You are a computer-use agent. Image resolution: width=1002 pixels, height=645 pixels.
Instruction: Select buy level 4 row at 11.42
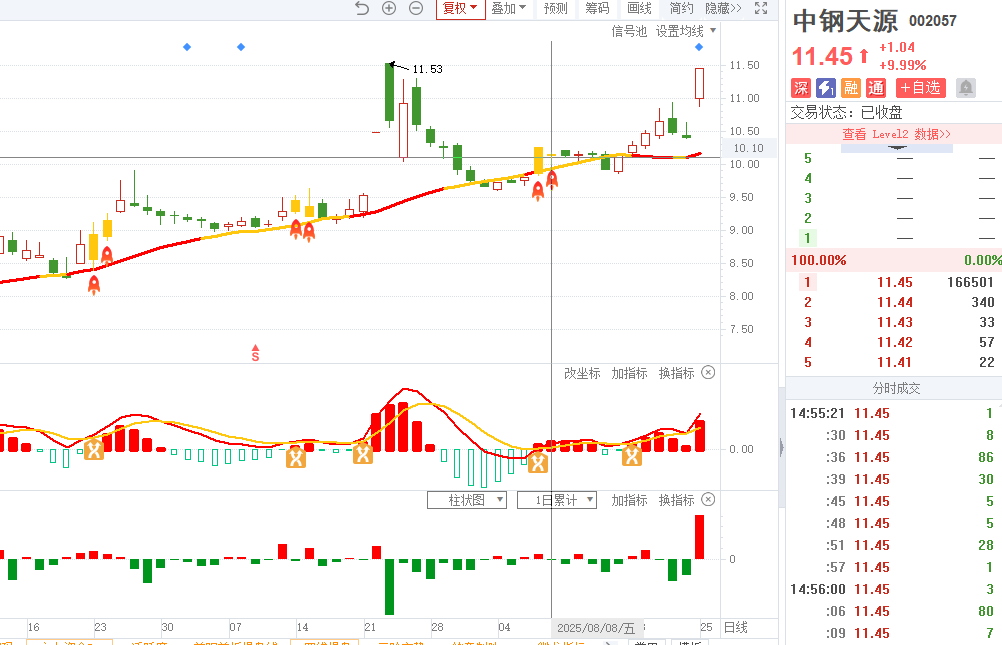(x=894, y=342)
